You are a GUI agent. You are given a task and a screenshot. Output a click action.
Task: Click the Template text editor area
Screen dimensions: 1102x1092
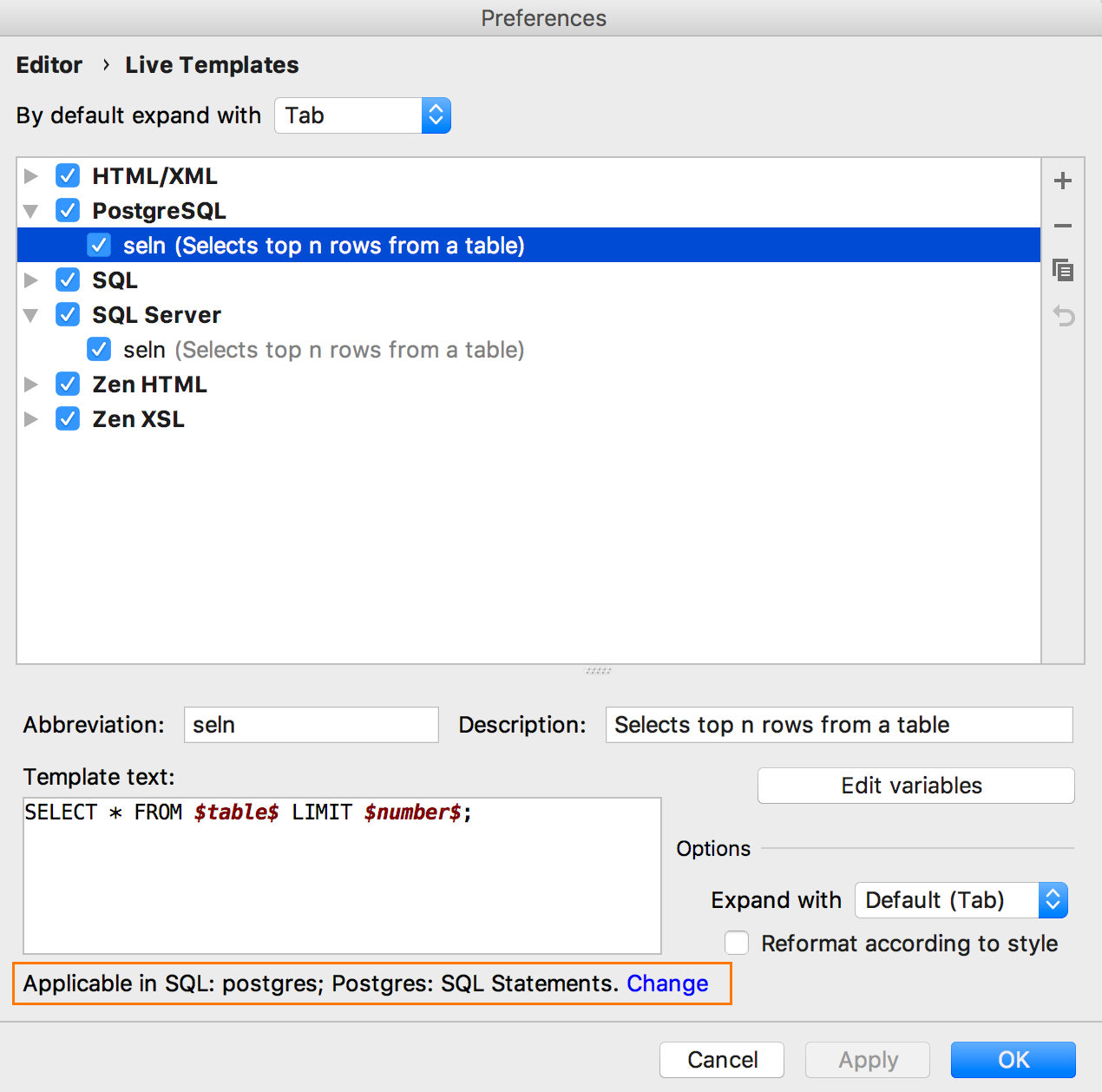click(342, 875)
